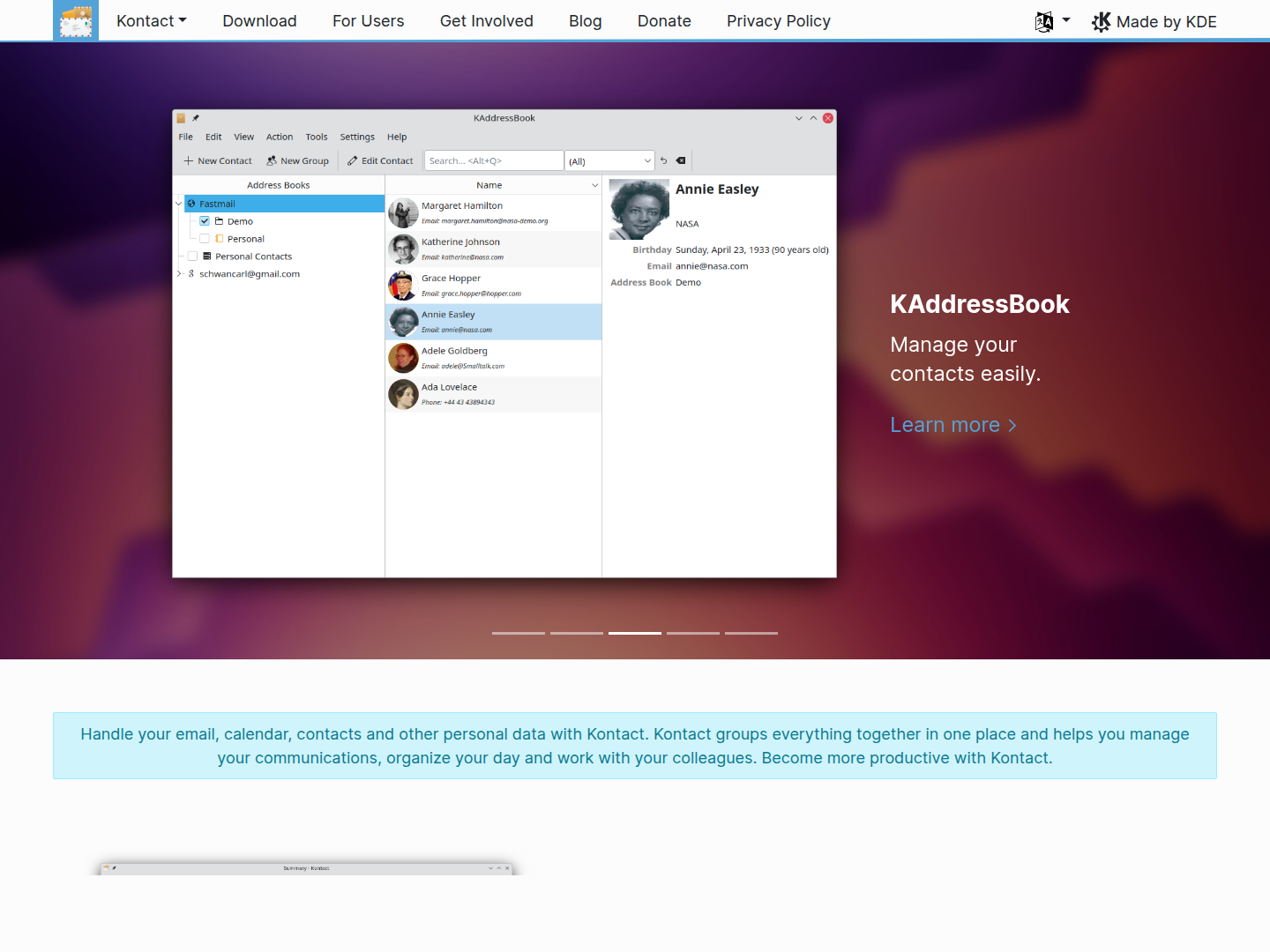Click the New Group button

(x=298, y=160)
